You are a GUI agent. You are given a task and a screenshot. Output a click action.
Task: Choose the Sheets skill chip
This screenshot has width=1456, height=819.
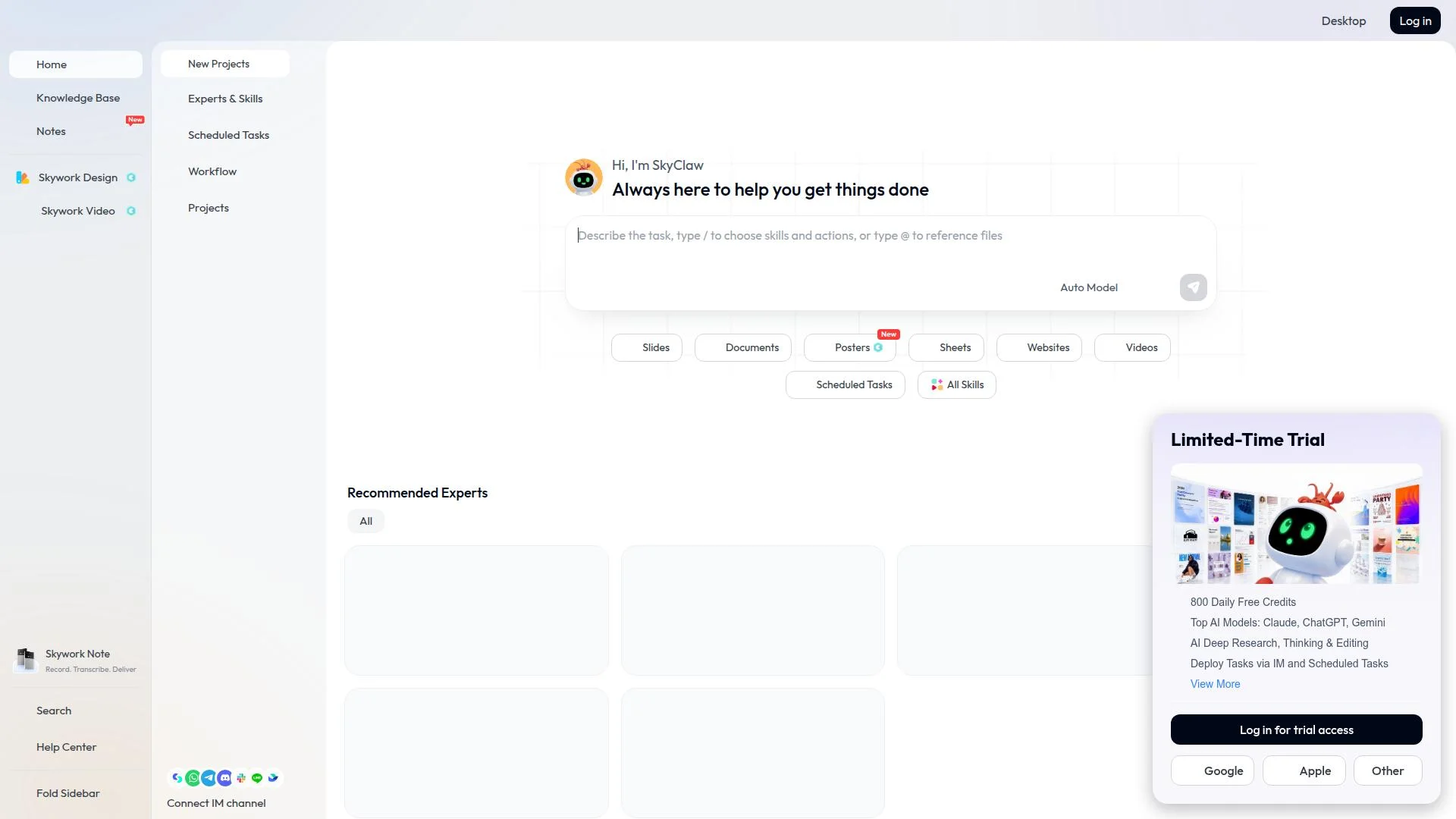946,347
